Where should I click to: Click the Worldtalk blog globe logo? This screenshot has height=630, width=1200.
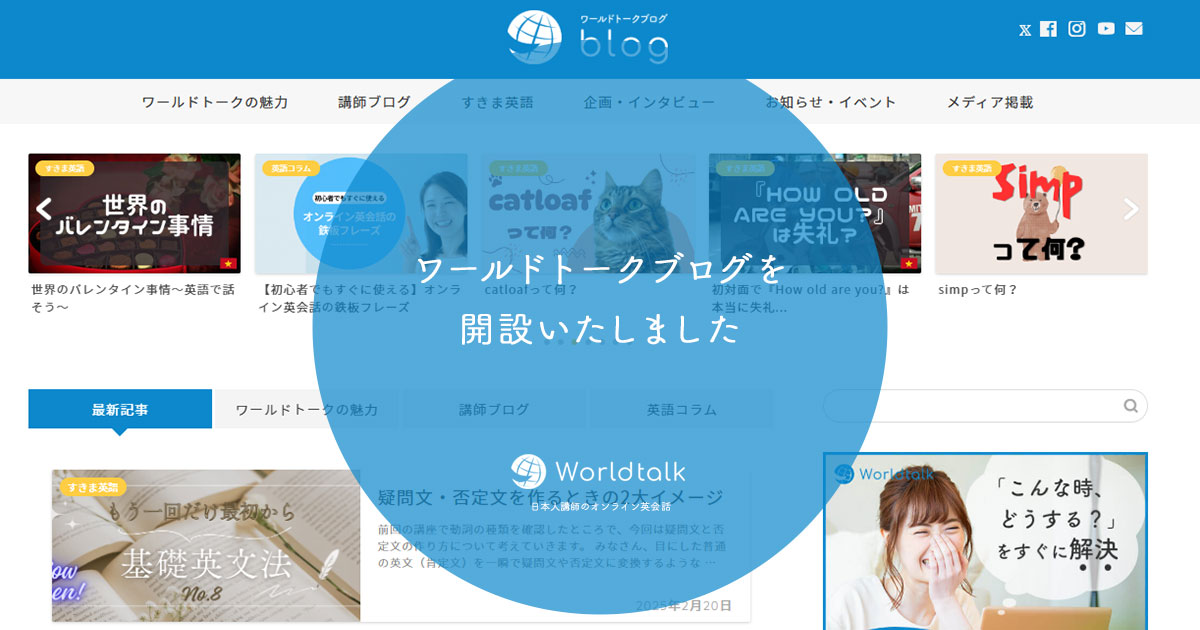point(587,38)
